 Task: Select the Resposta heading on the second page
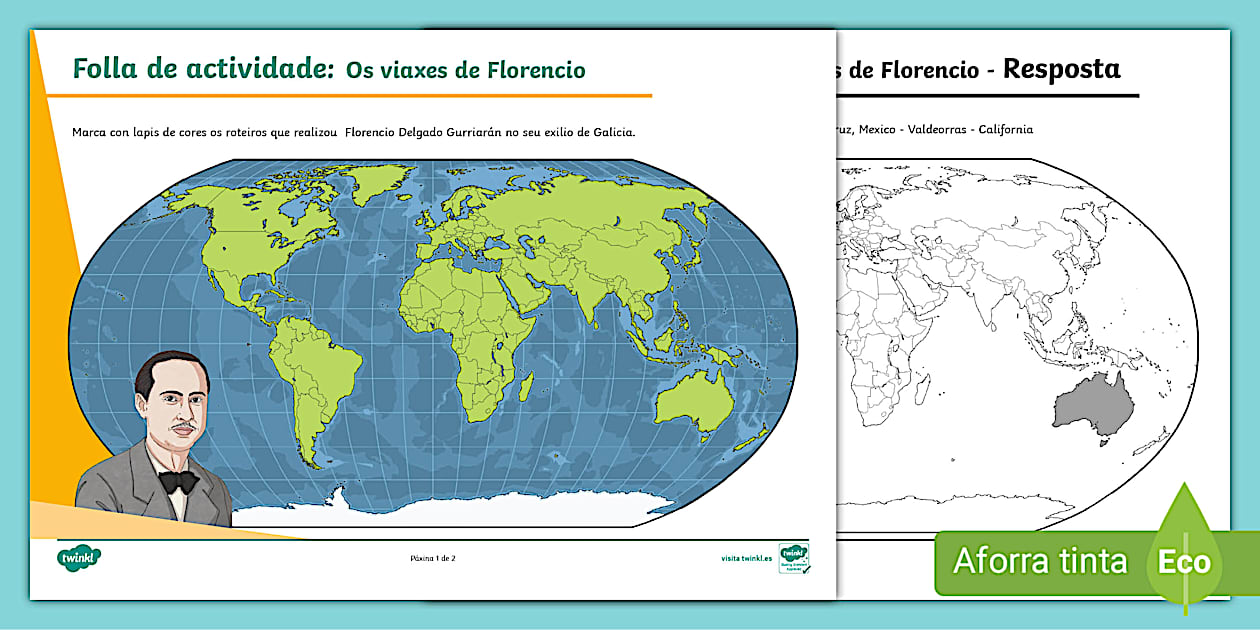point(1061,69)
